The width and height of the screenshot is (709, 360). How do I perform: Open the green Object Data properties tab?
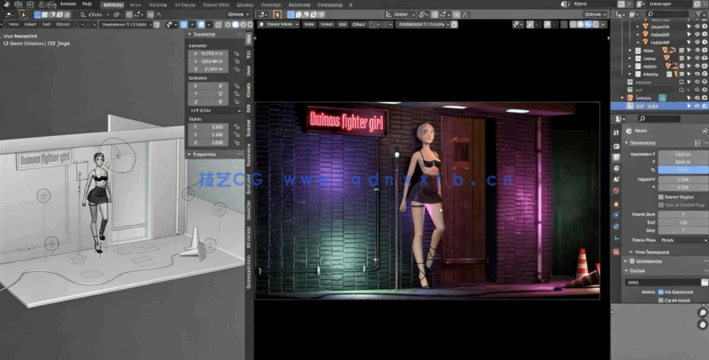click(616, 238)
